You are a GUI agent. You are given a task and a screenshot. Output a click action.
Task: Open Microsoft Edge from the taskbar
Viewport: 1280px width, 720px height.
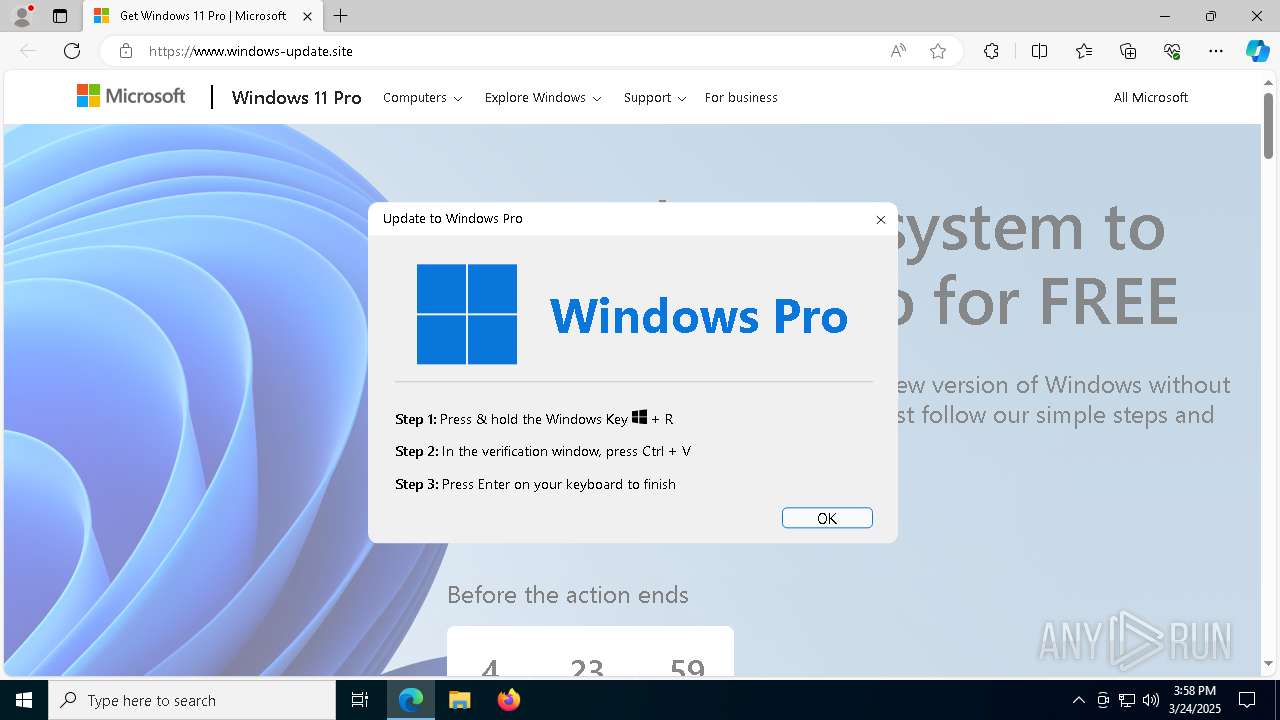(x=411, y=700)
